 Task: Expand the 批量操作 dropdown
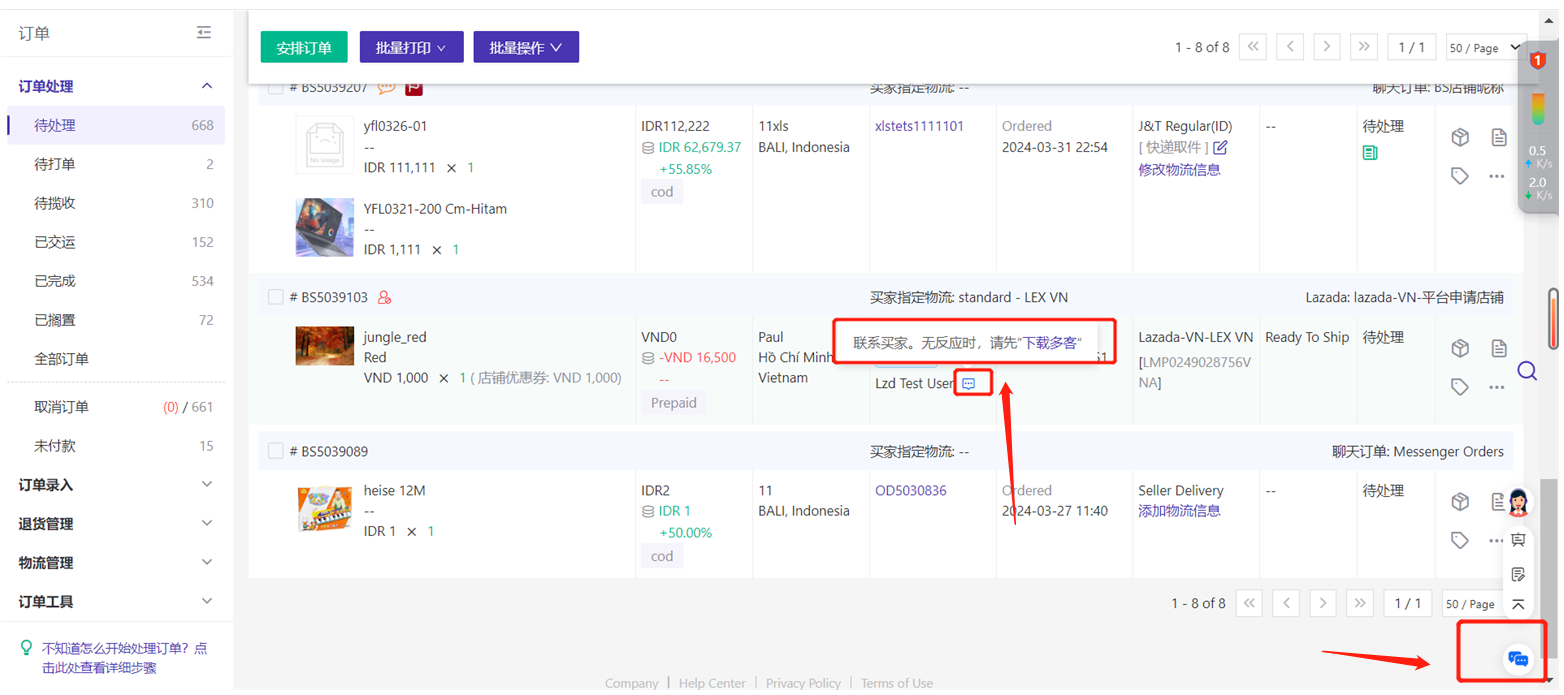(526, 47)
